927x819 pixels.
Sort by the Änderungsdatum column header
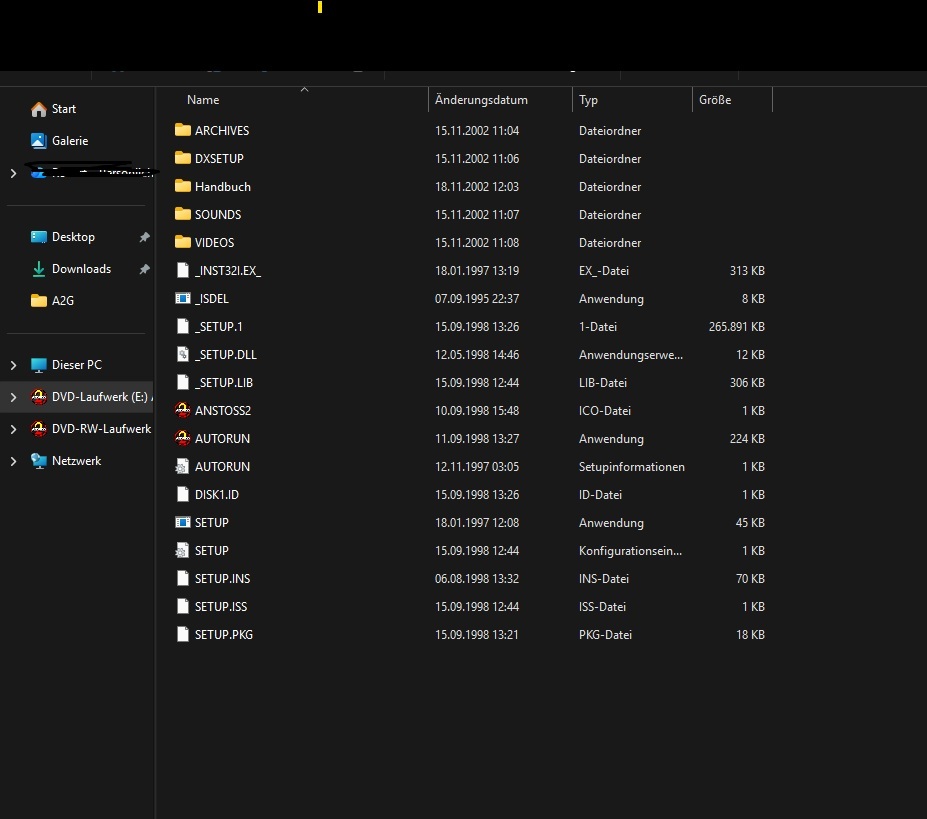coord(481,100)
